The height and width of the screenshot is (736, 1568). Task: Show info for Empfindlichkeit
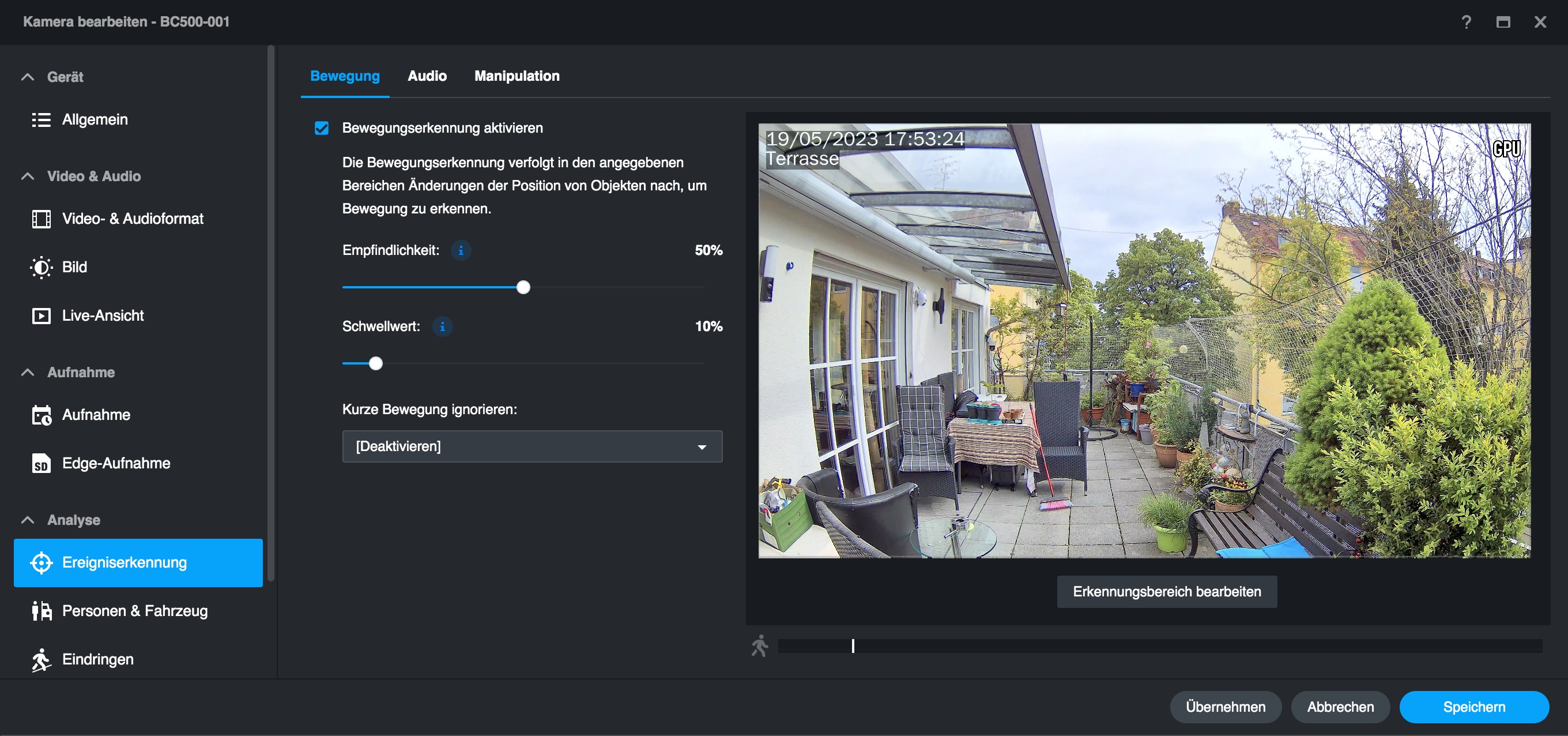[461, 250]
